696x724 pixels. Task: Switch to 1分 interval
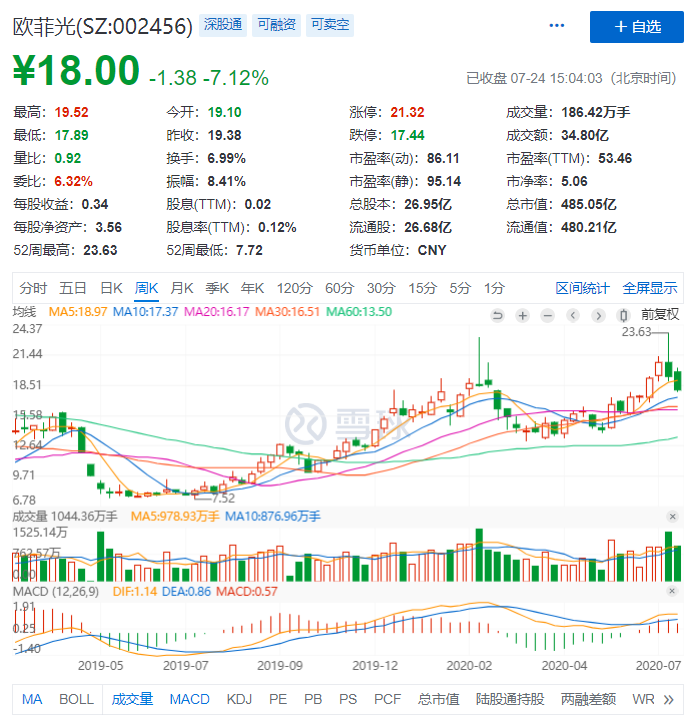pyautogui.click(x=494, y=288)
